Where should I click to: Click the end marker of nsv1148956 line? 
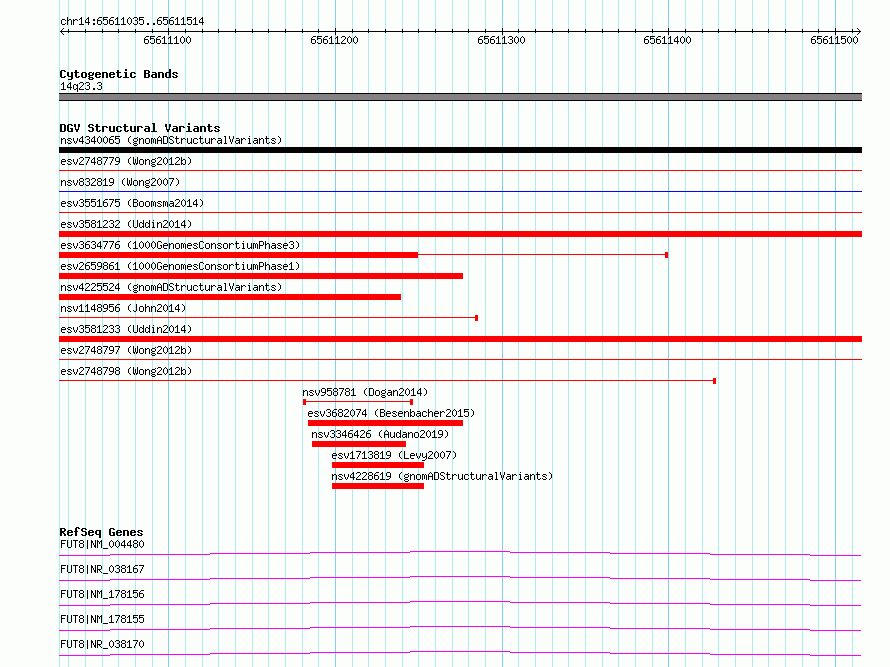pos(476,318)
